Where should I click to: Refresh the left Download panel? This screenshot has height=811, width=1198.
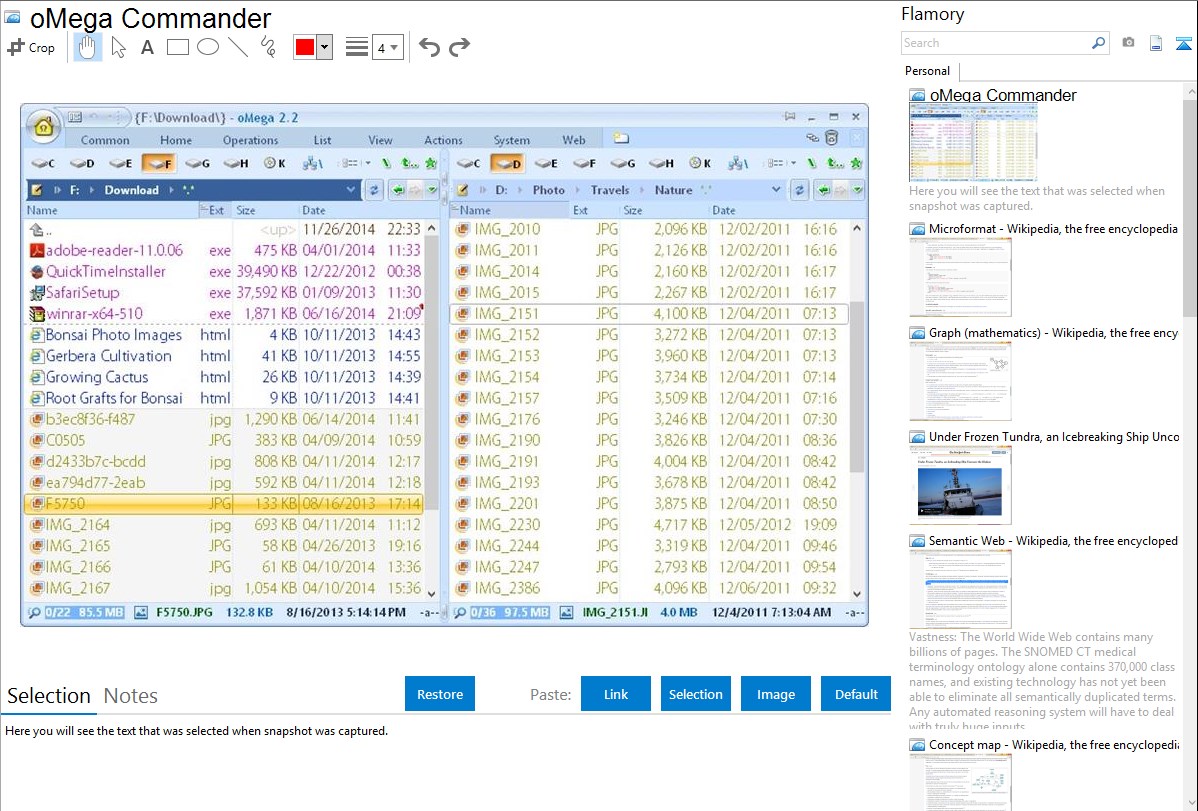pyautogui.click(x=374, y=190)
